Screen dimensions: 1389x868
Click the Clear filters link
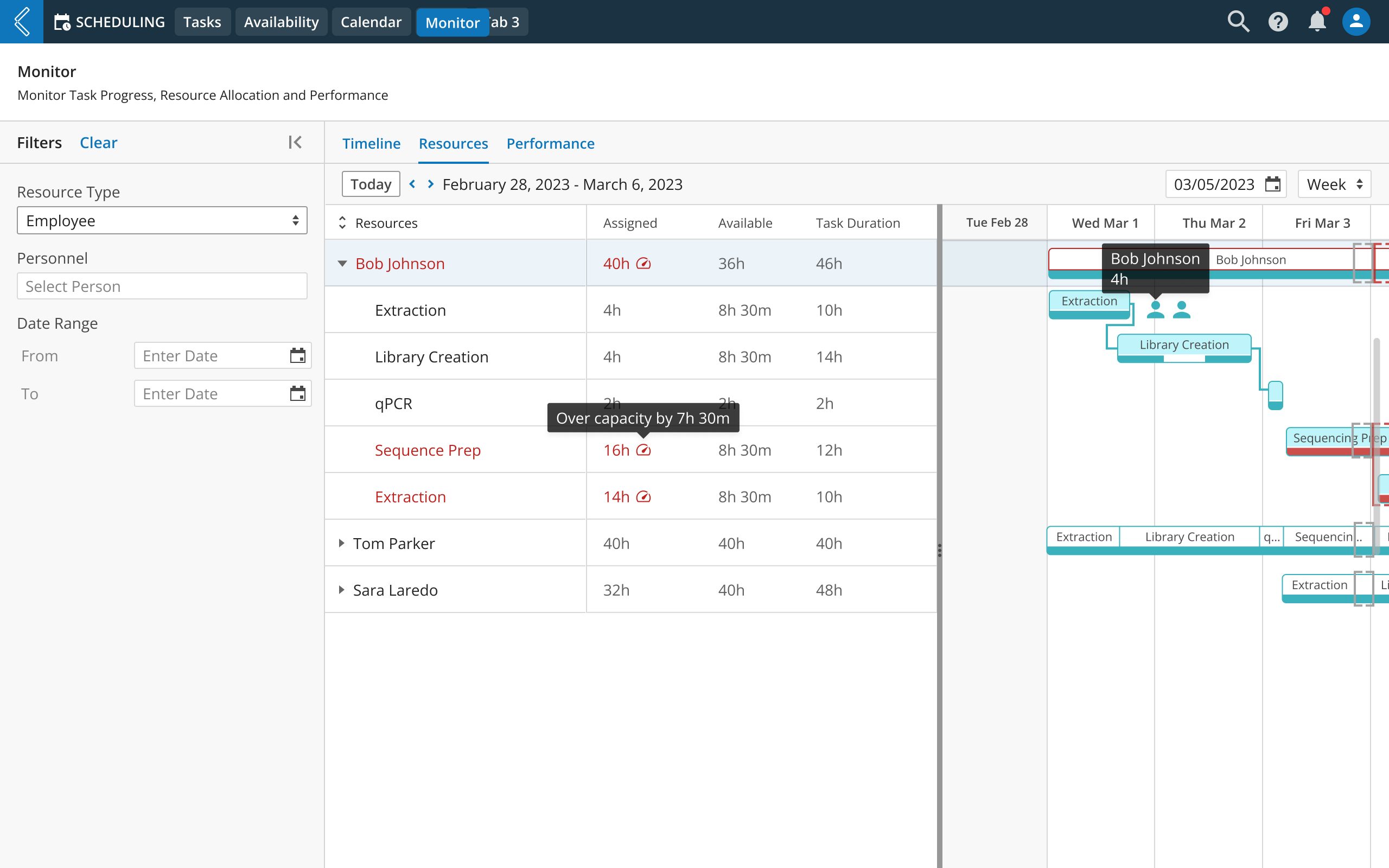tap(98, 142)
